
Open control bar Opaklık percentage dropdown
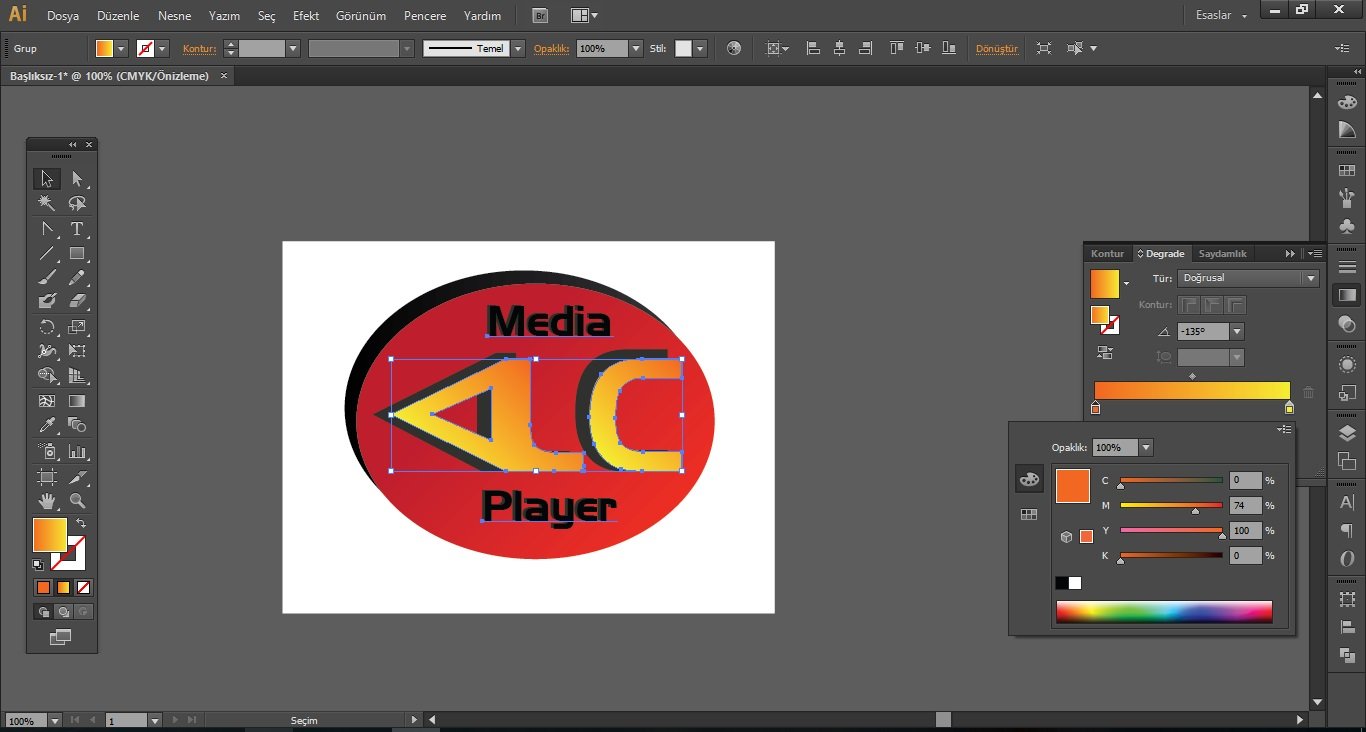point(636,48)
